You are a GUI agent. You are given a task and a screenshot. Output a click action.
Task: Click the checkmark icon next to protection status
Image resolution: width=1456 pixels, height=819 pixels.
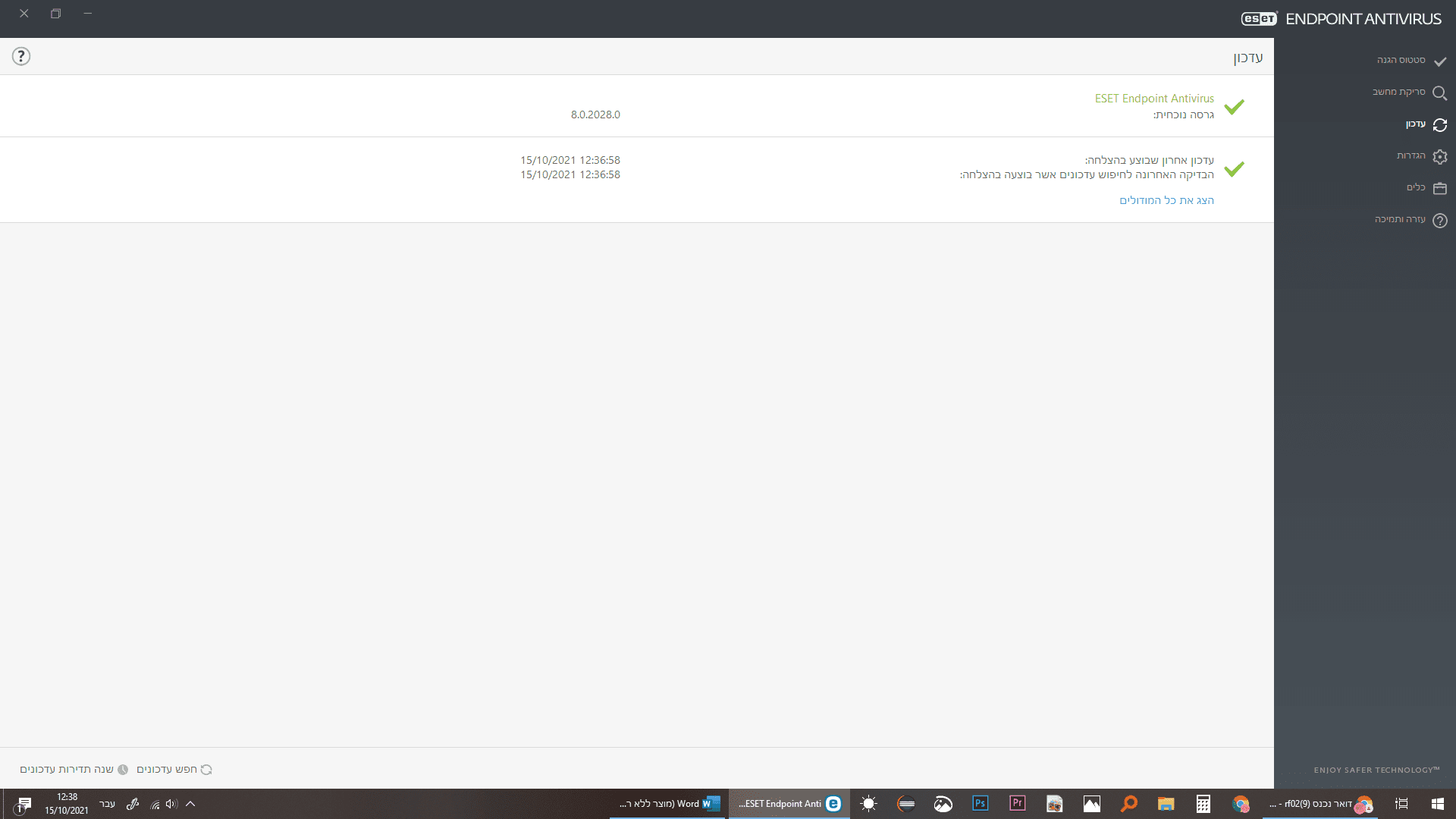(x=1440, y=61)
